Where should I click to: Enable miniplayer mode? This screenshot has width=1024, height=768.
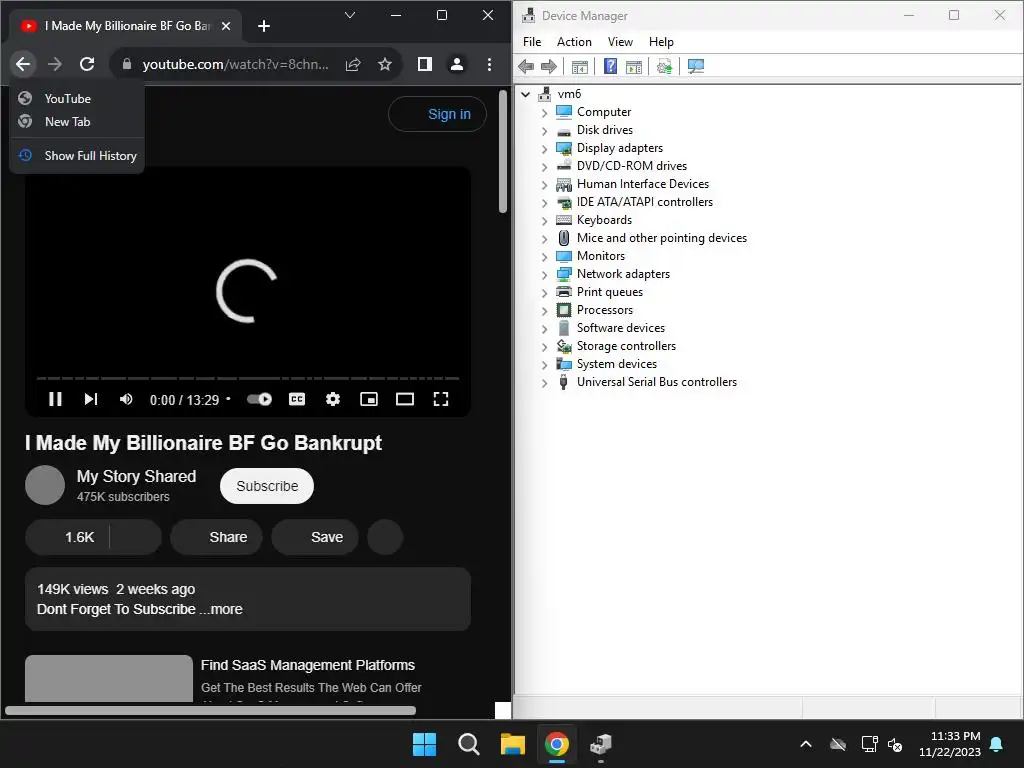coord(369,399)
